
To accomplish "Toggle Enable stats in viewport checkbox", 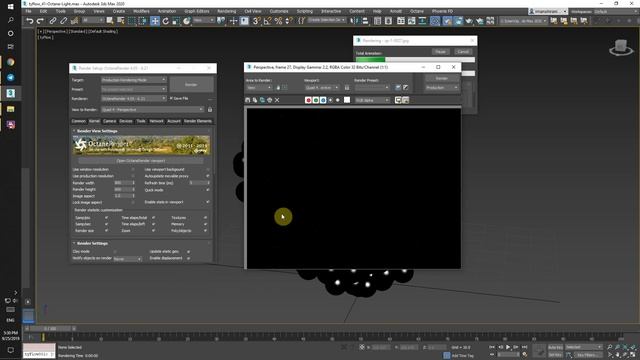I will coord(207,202).
